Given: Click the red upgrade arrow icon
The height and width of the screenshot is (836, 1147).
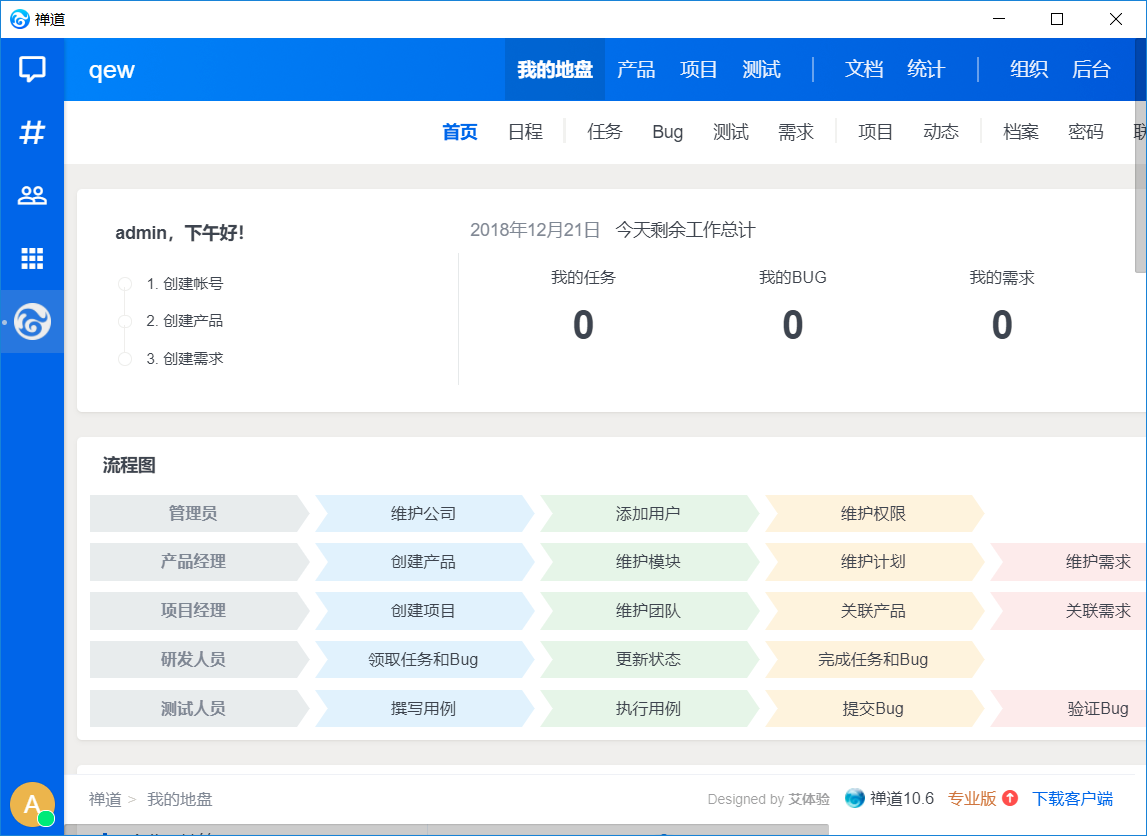Looking at the screenshot, I should point(1010,798).
